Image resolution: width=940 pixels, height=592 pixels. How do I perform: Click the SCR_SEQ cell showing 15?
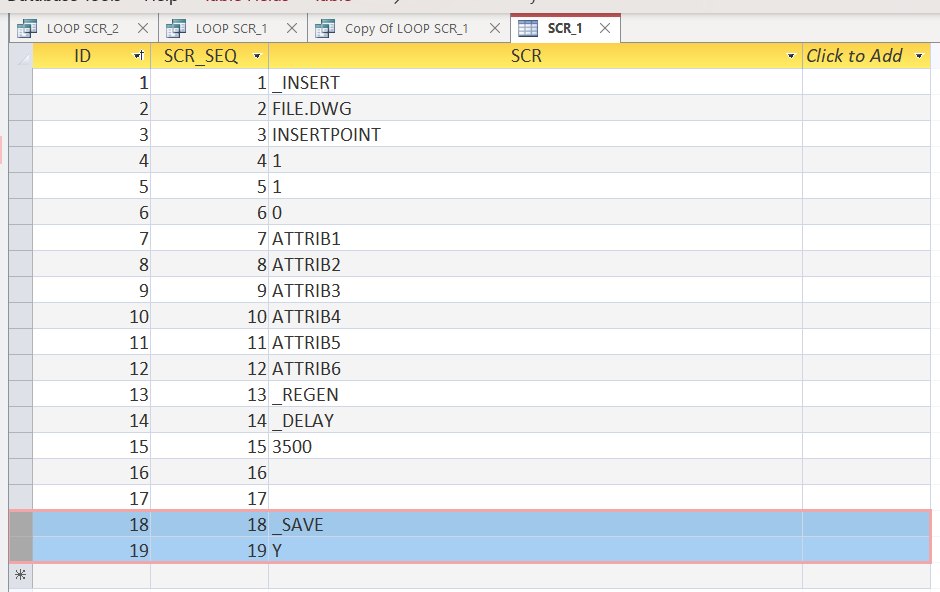coord(209,446)
